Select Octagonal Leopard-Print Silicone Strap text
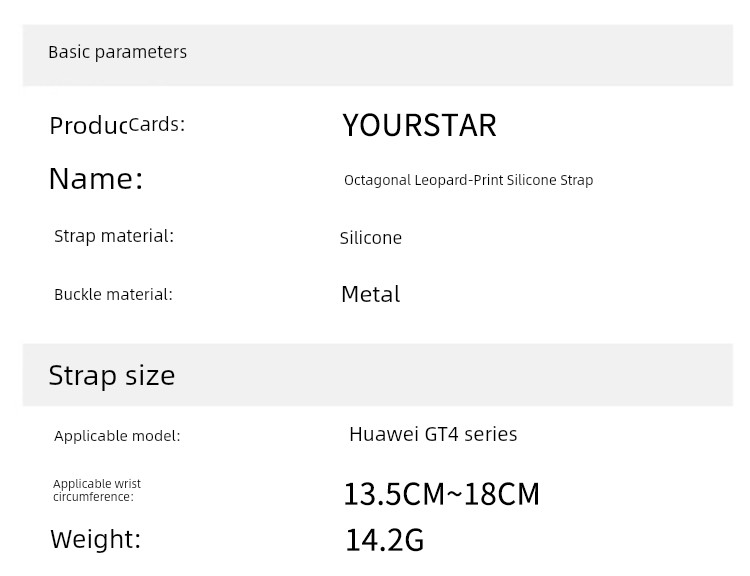The image size is (750, 576). [x=468, y=180]
